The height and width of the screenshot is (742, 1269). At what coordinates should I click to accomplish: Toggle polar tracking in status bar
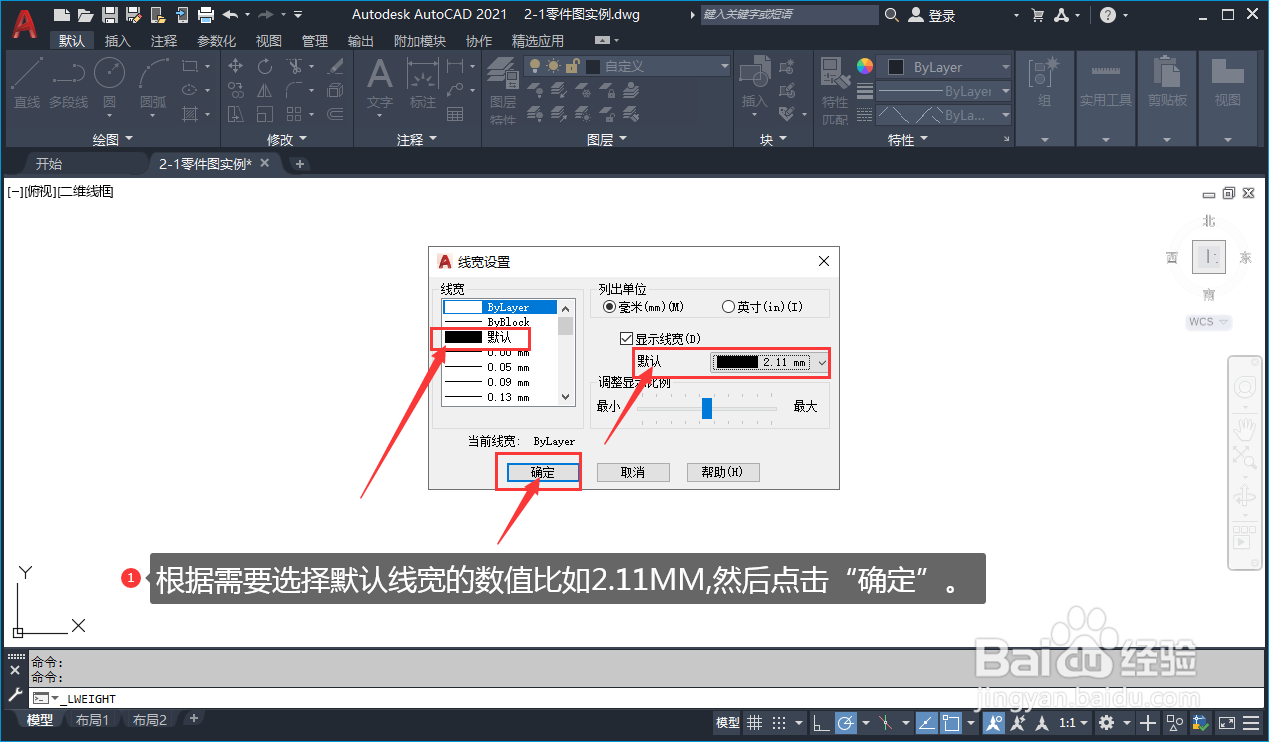[x=845, y=722]
